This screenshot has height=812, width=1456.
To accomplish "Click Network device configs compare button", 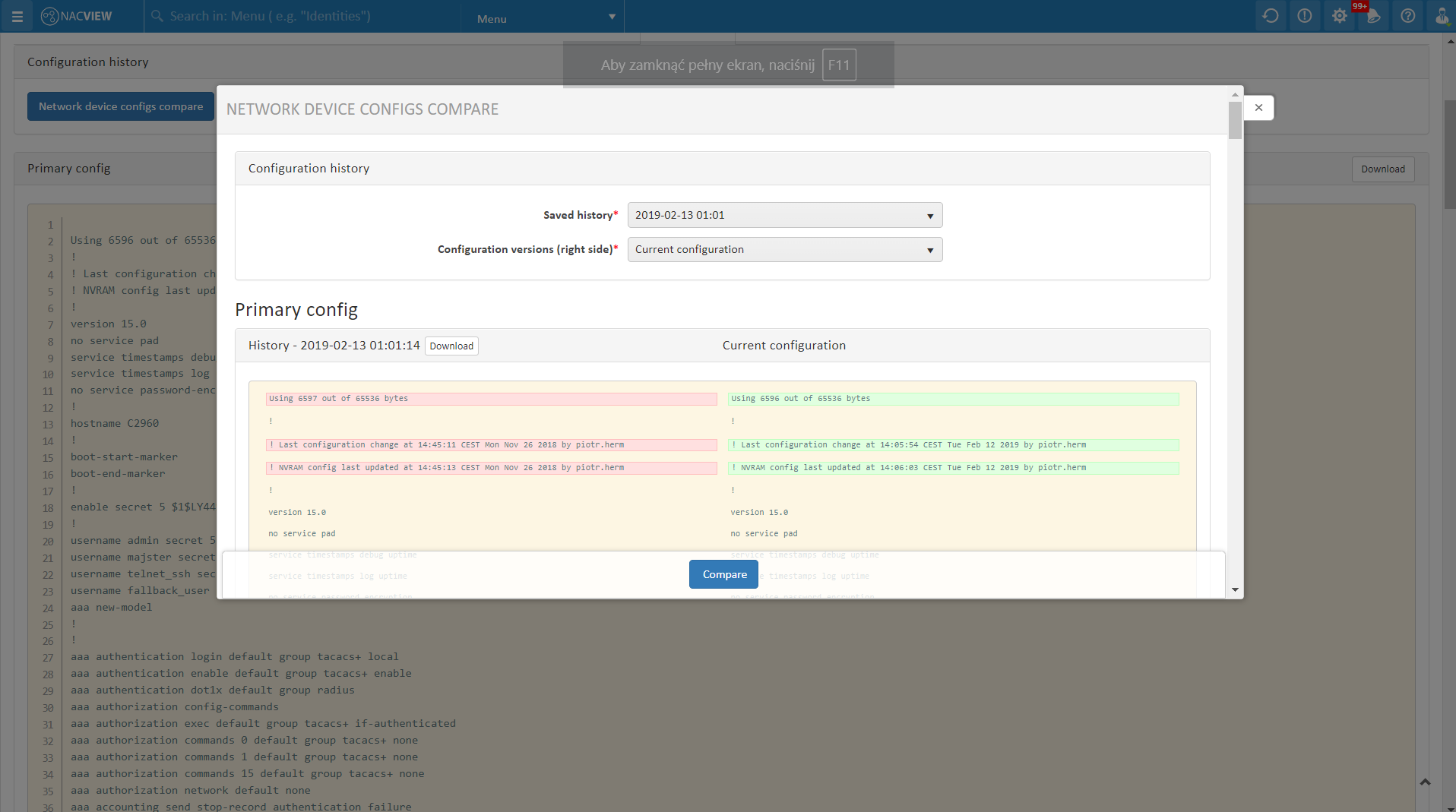I will coord(119,106).
